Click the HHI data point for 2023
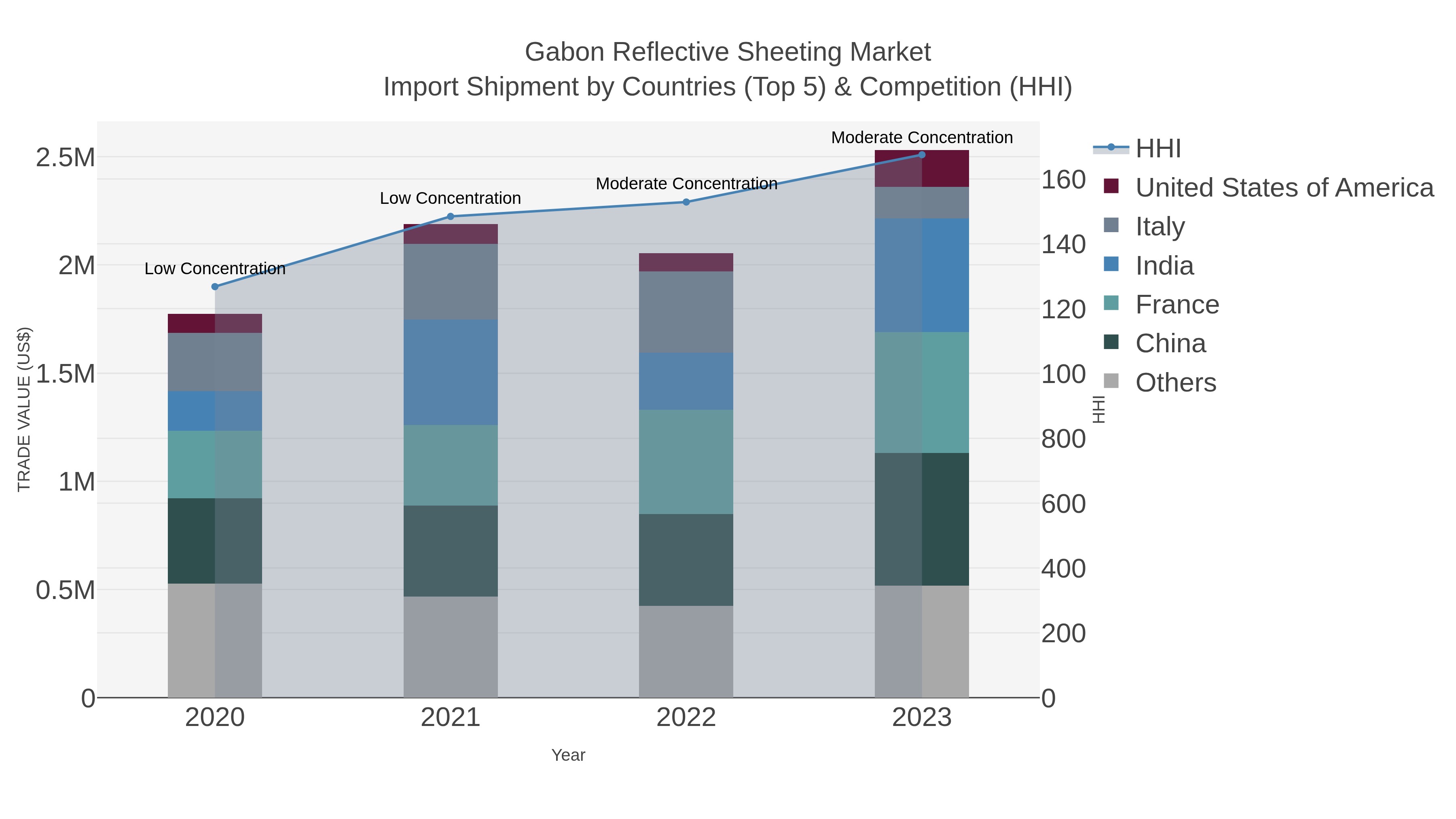The image size is (1456, 819). pyautogui.click(x=922, y=155)
